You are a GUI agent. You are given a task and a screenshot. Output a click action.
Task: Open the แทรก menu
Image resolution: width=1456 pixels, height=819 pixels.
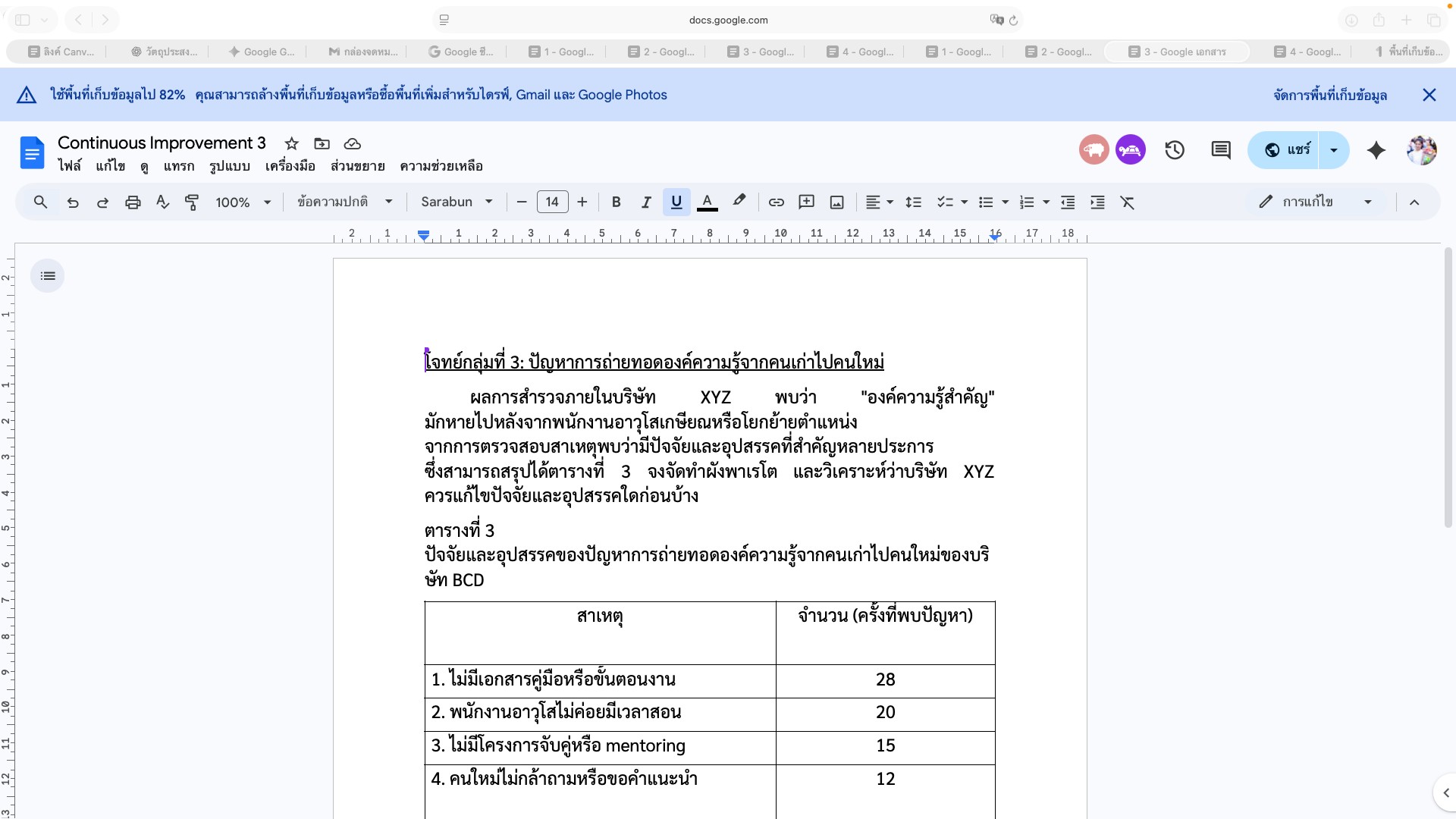coord(179,166)
